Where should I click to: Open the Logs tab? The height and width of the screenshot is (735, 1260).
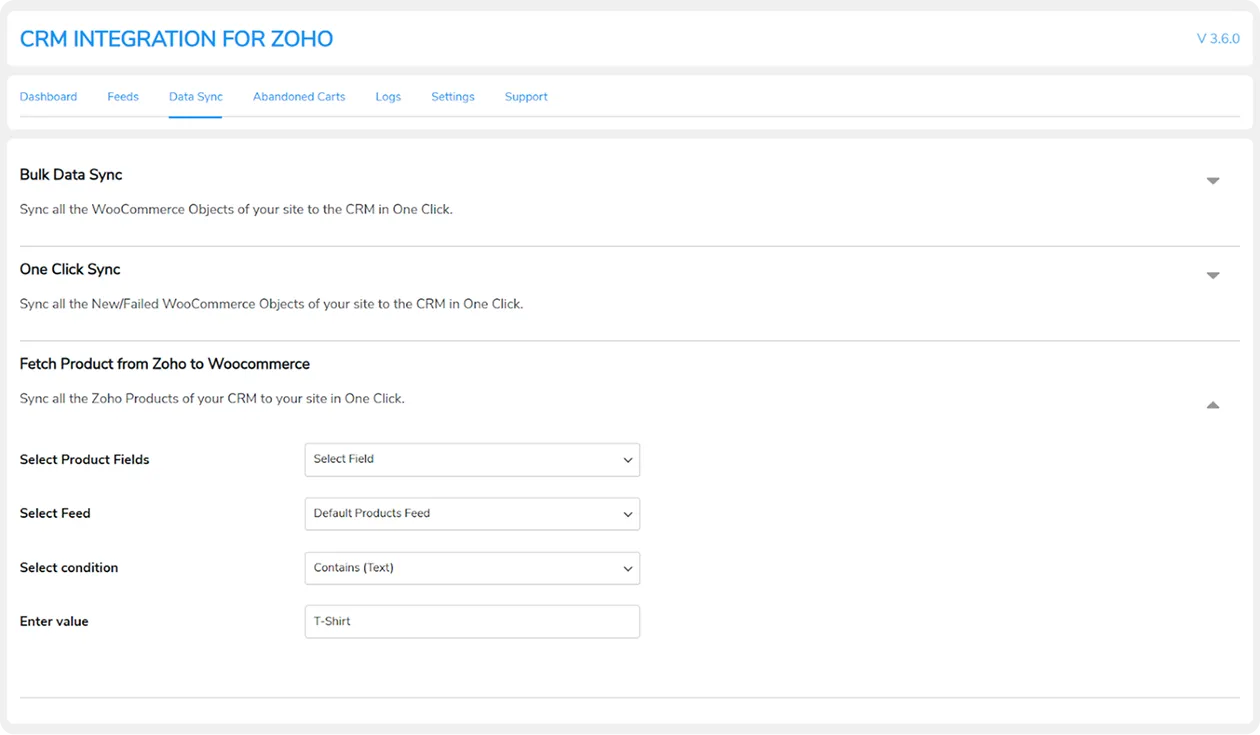[388, 97]
